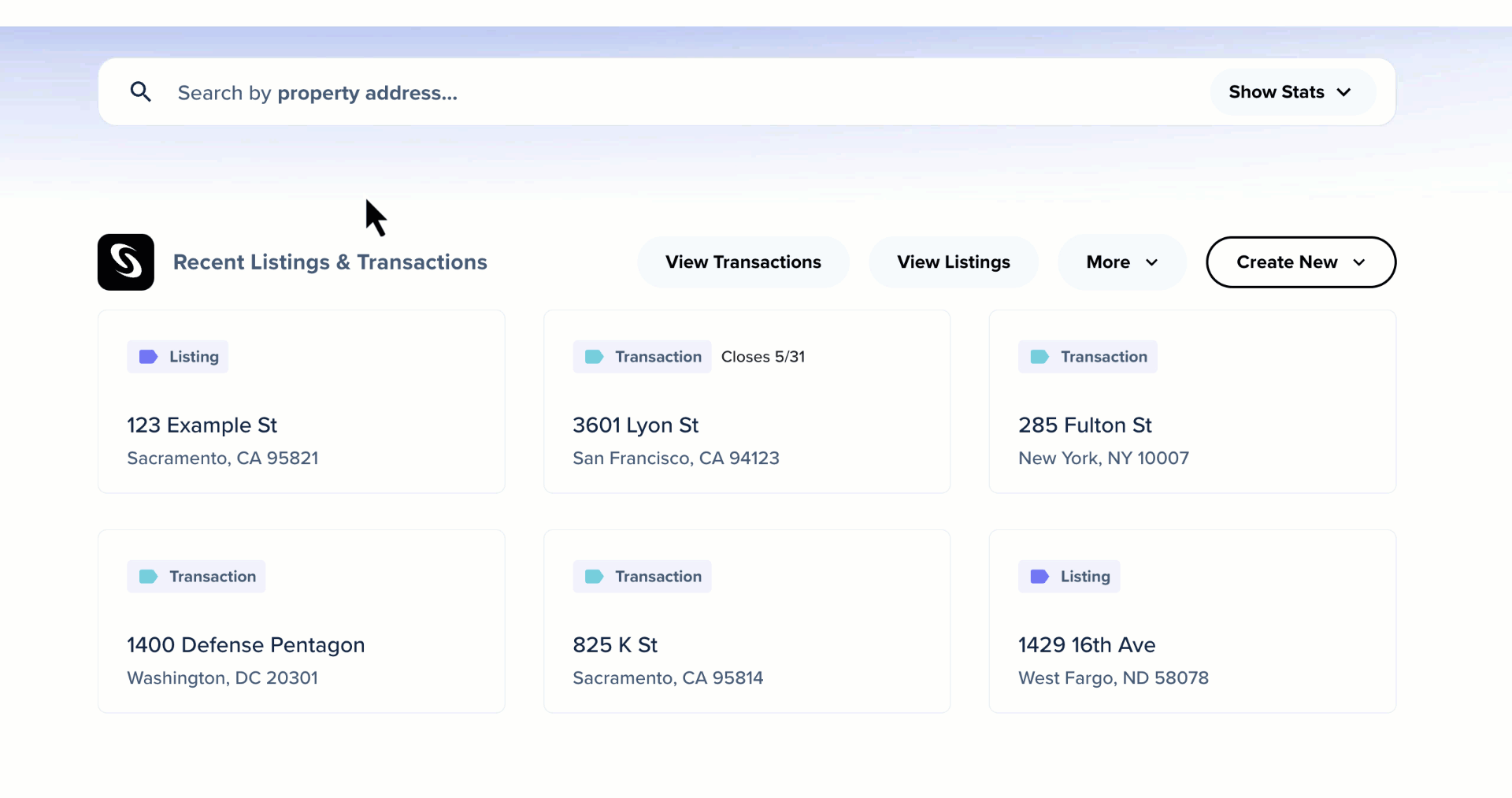Click the Listing badge label on 1429 16th Ave
The height and width of the screenshot is (798, 1512).
[x=1085, y=577]
